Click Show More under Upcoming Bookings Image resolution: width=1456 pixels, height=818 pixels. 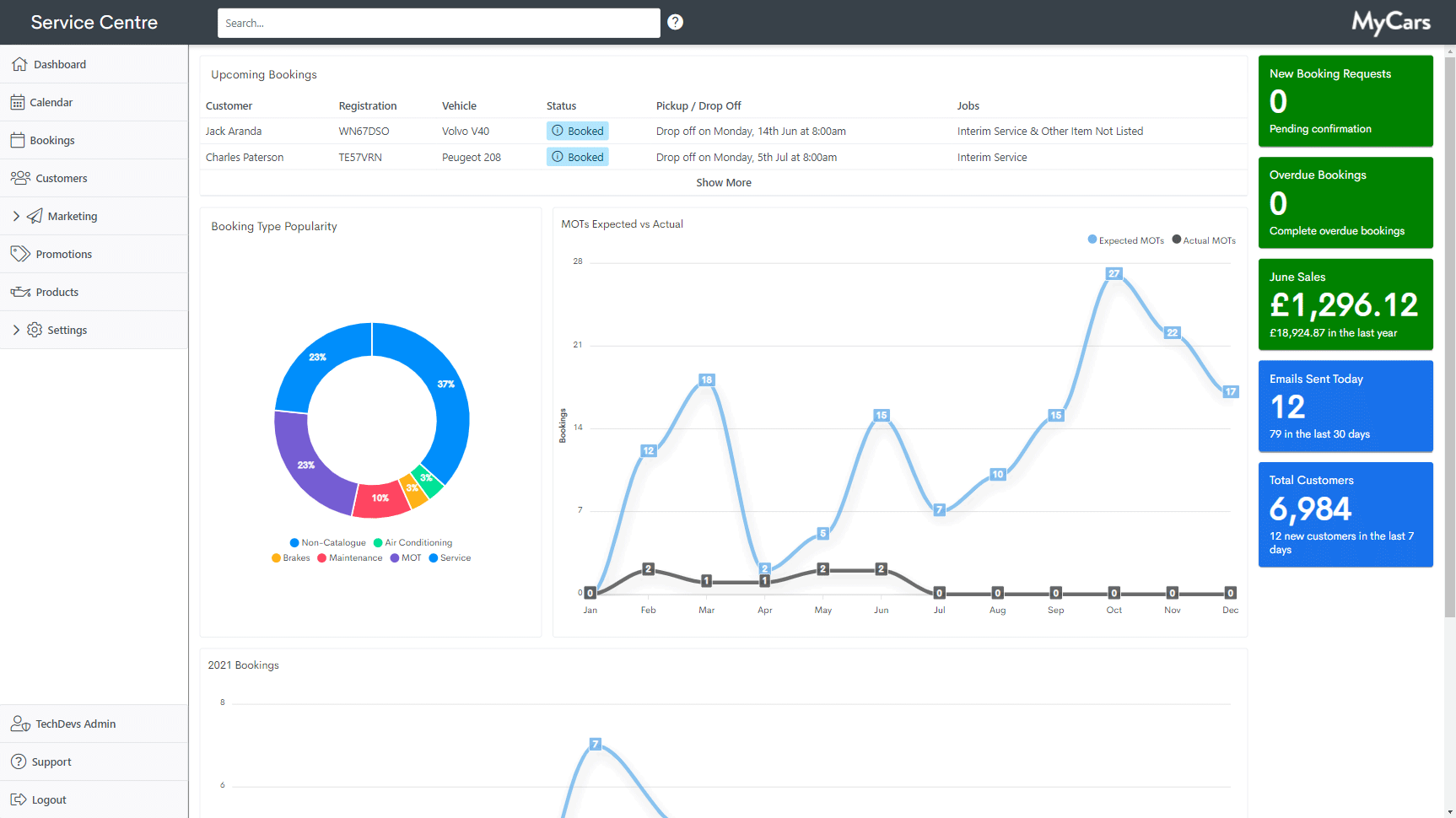click(723, 182)
